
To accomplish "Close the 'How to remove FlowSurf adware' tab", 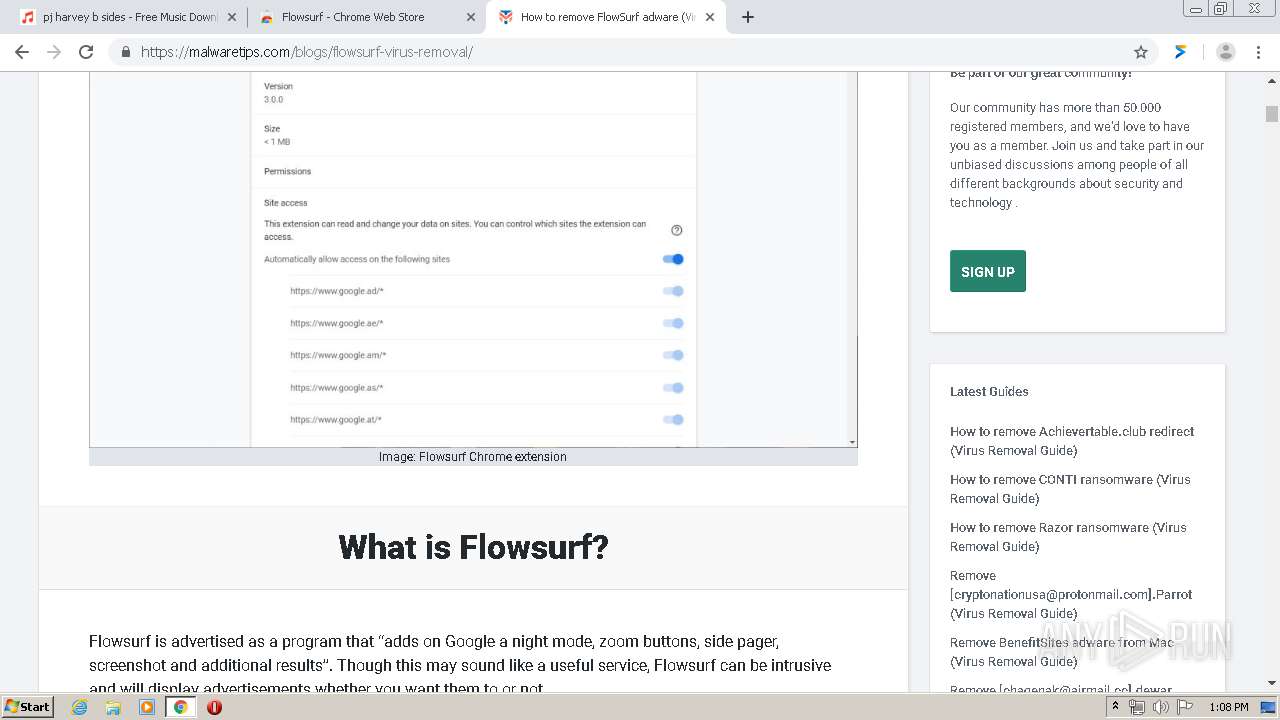I will [710, 17].
